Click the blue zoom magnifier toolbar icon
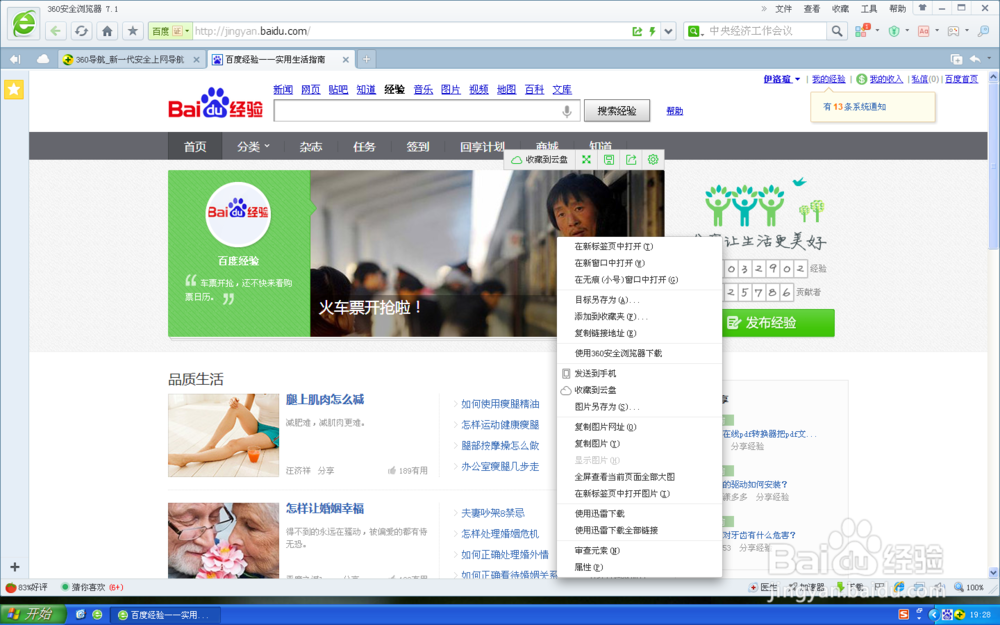The height and width of the screenshot is (625, 1000). (x=983, y=31)
